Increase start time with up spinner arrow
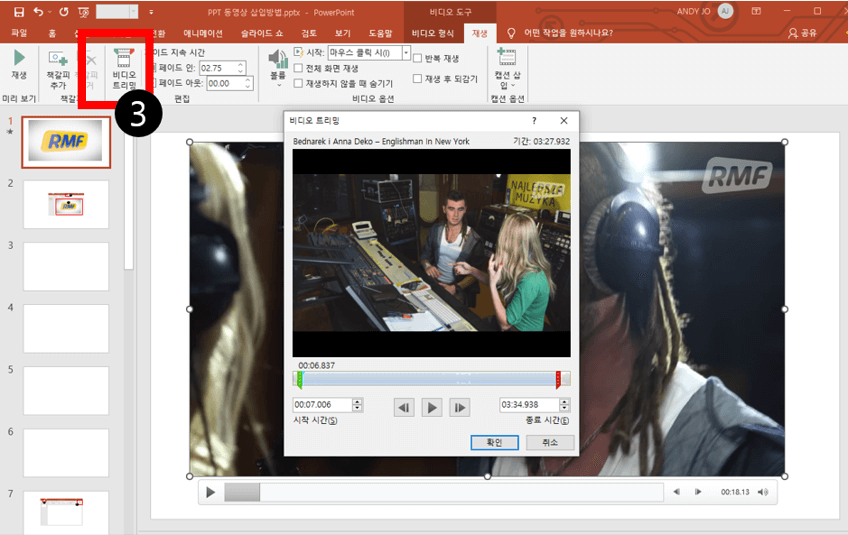The image size is (848, 535). (x=357, y=401)
